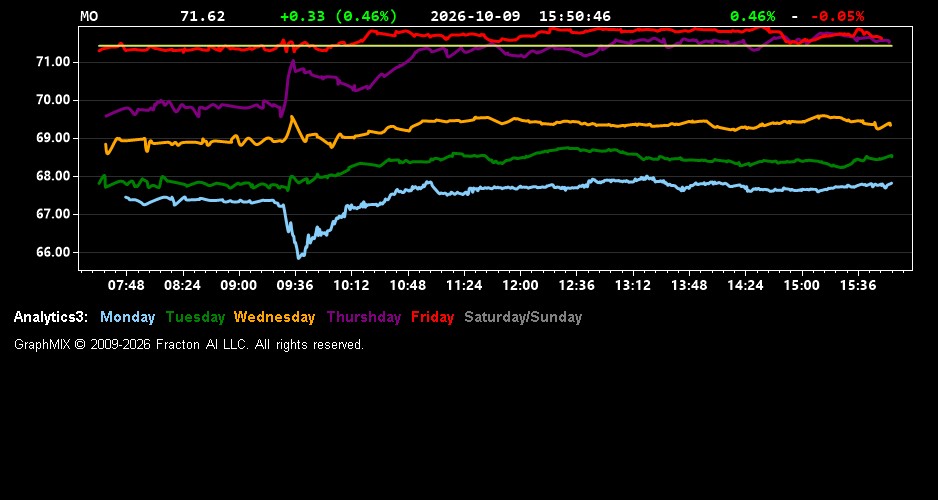This screenshot has width=938, height=500.
Task: Click the orange Wednesday line's 09:36 spike
Action: (292, 118)
